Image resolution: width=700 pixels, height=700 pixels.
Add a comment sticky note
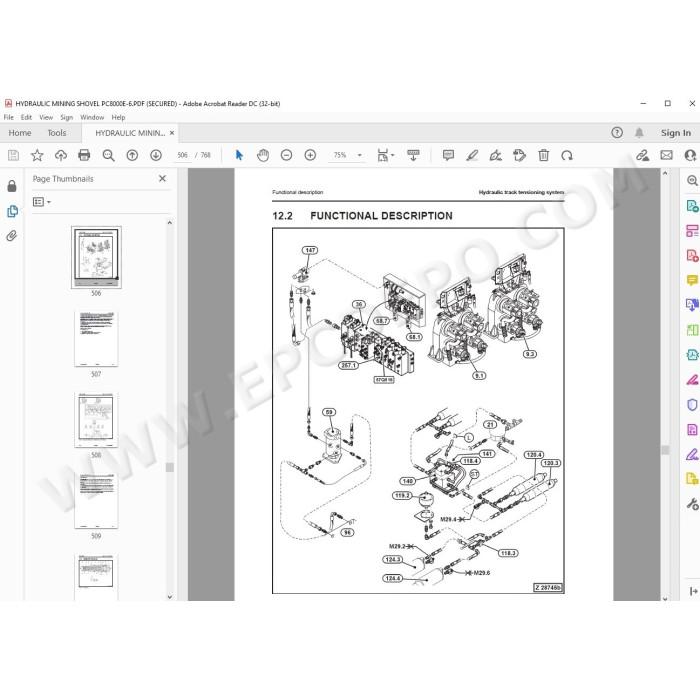click(448, 155)
